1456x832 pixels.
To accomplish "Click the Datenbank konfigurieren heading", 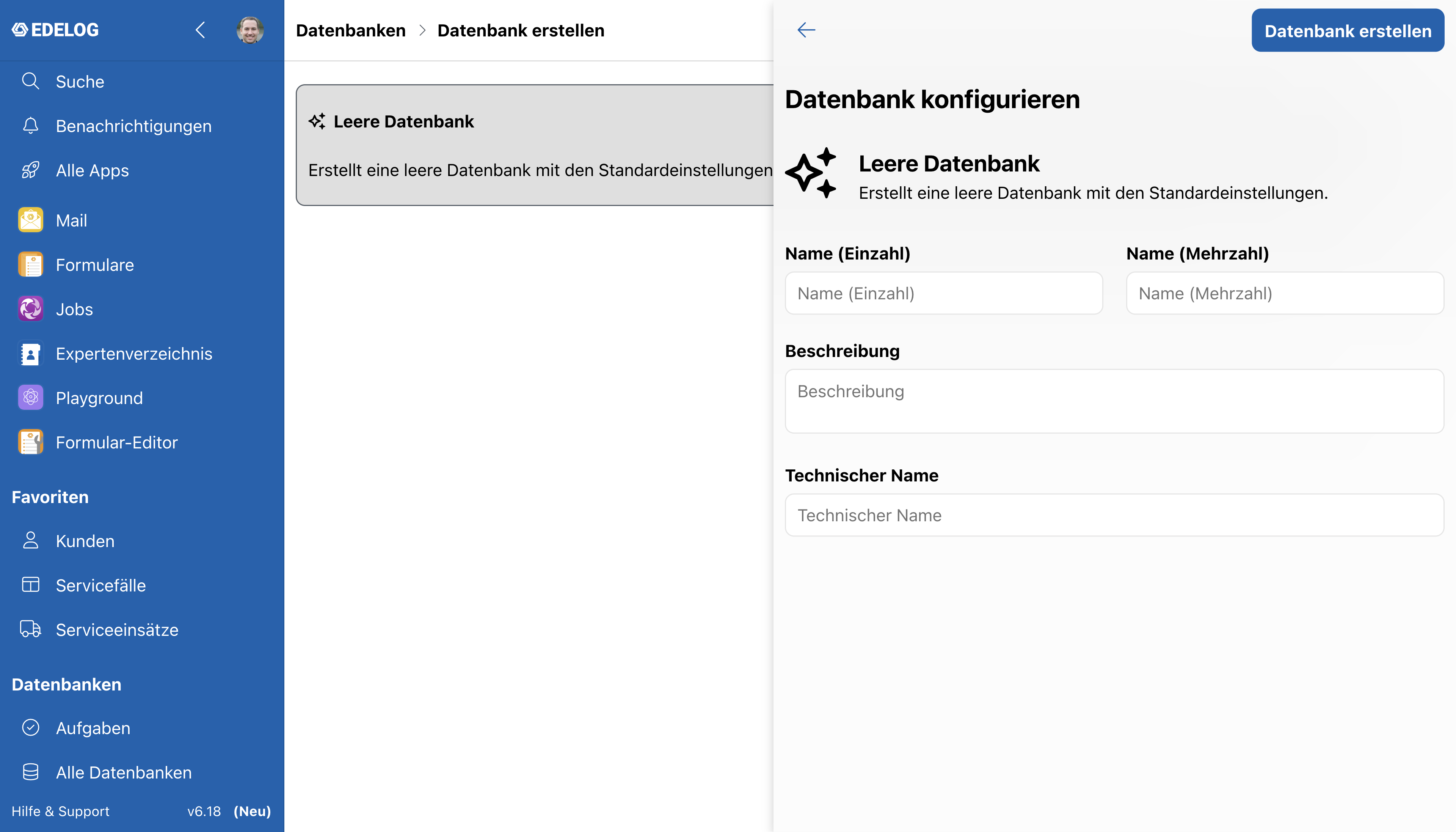I will (932, 99).
